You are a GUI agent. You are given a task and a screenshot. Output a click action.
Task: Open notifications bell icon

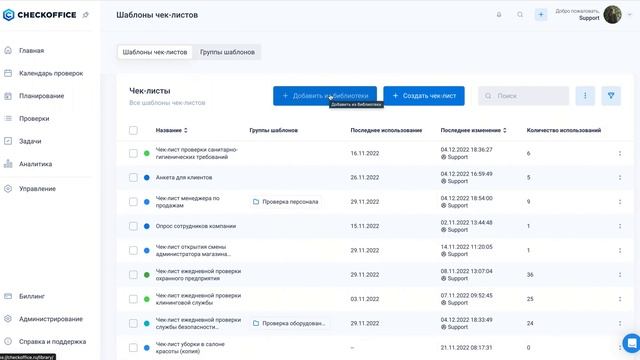499,15
